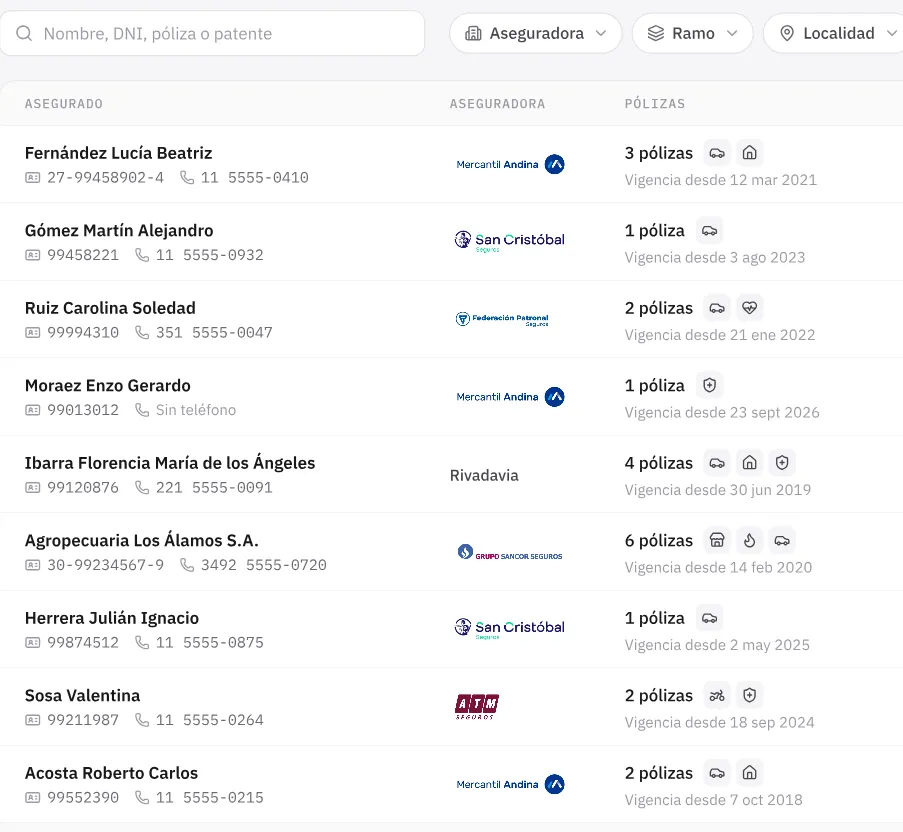Image resolution: width=903 pixels, height=832 pixels.
Task: Click the home policy icon for Acosta Roberto Carlos
Action: [x=749, y=773]
